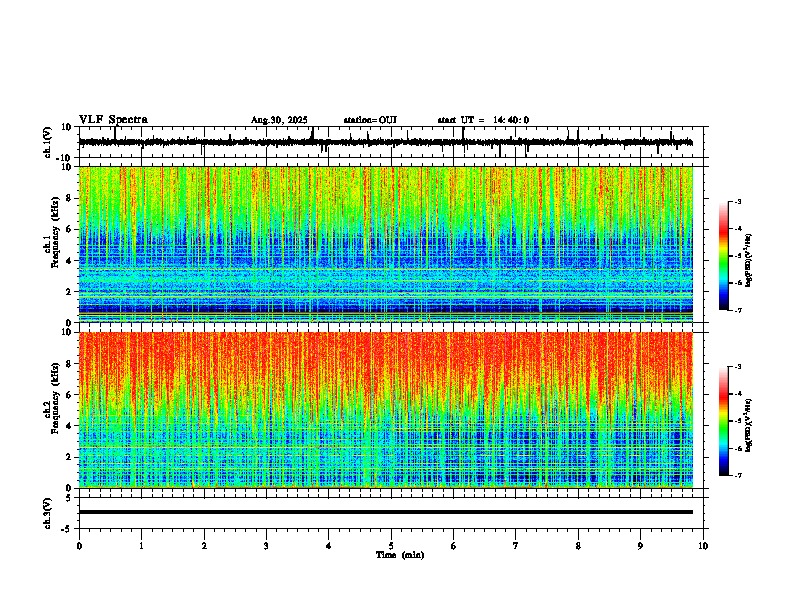This screenshot has width=792, height=612.
Task: Click the ch.2 "Frequency (kHz)" axis label
Action: click(x=55, y=398)
